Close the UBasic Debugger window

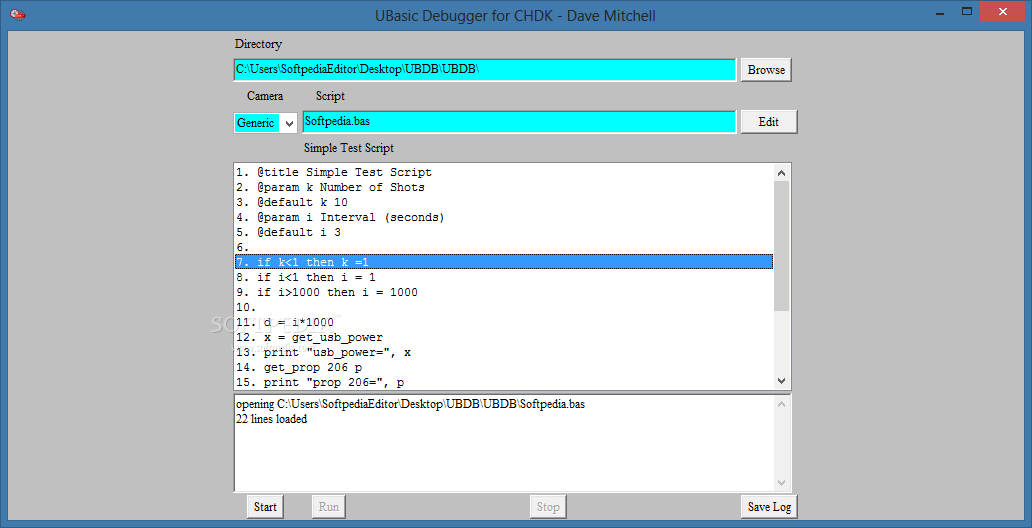tap(1003, 12)
